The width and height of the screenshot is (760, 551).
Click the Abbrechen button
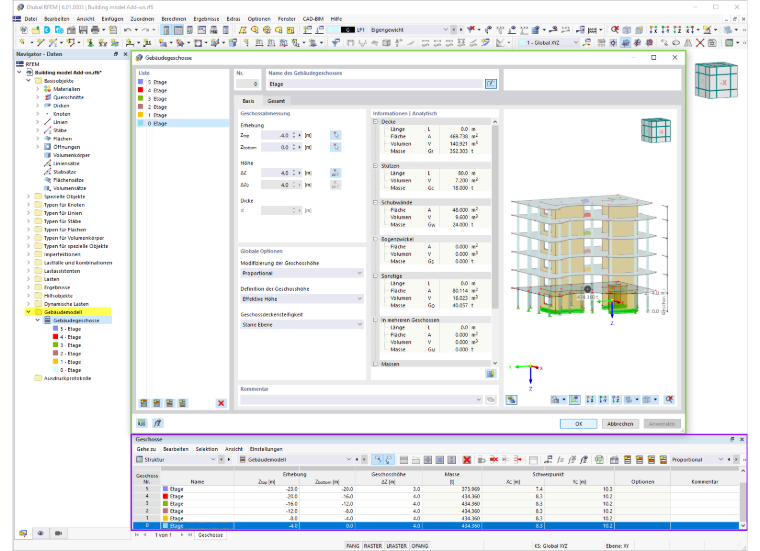pos(620,424)
